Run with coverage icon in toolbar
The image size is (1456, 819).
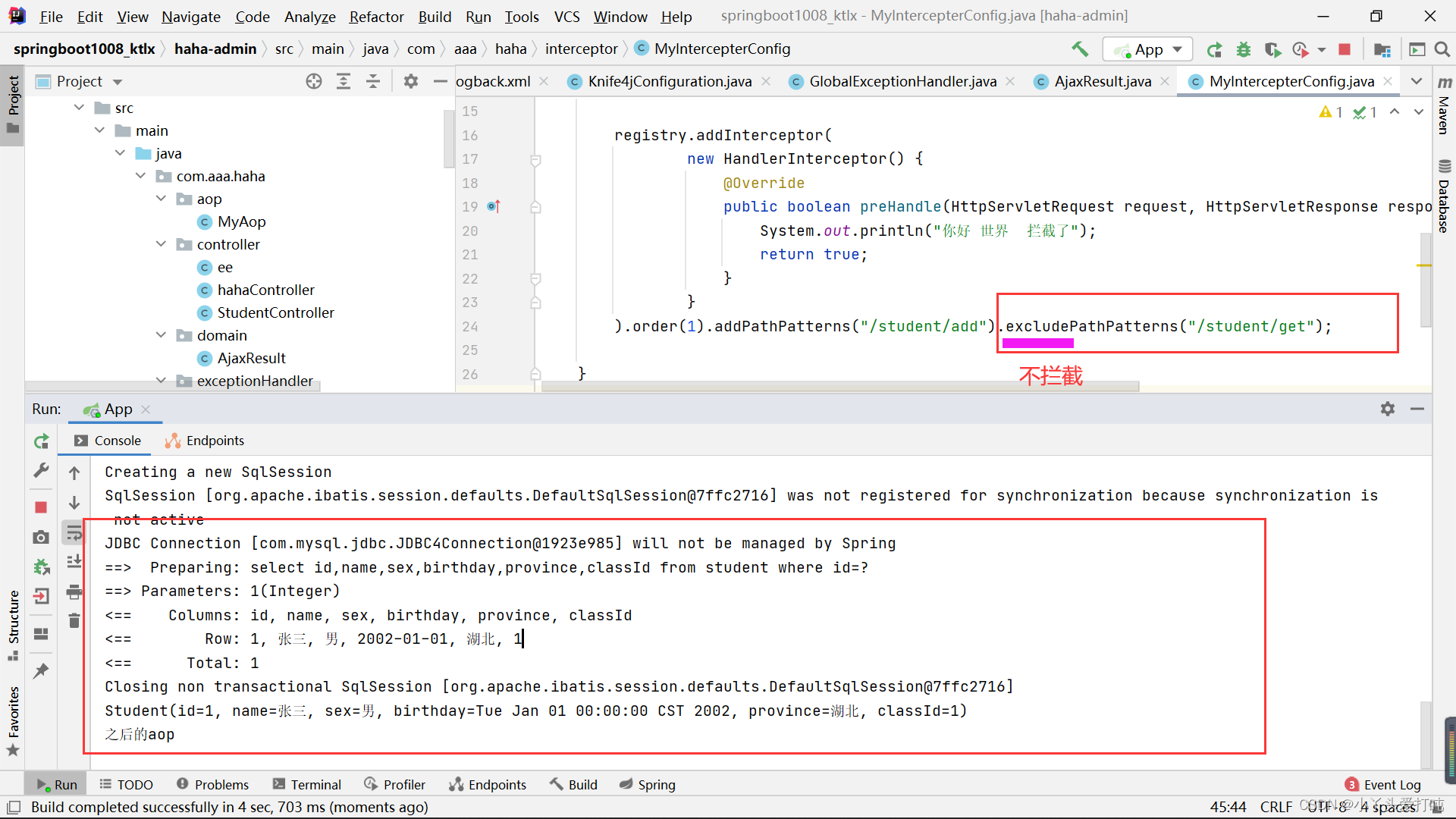(1272, 49)
